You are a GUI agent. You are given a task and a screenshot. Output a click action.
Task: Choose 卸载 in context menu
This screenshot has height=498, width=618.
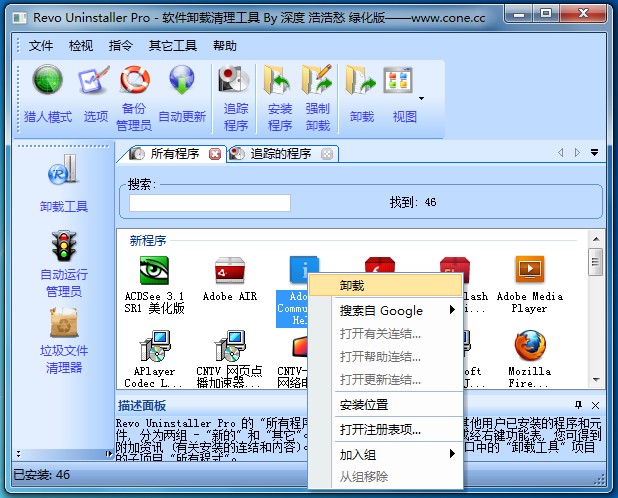385,286
